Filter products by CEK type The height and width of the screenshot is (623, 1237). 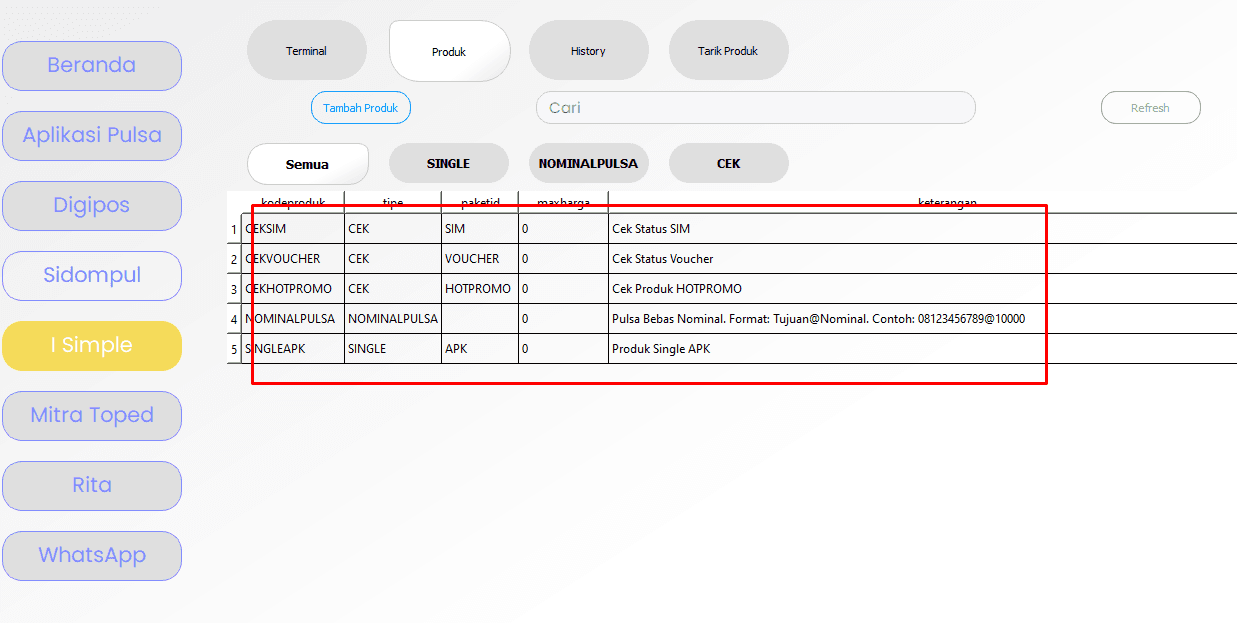point(728,164)
